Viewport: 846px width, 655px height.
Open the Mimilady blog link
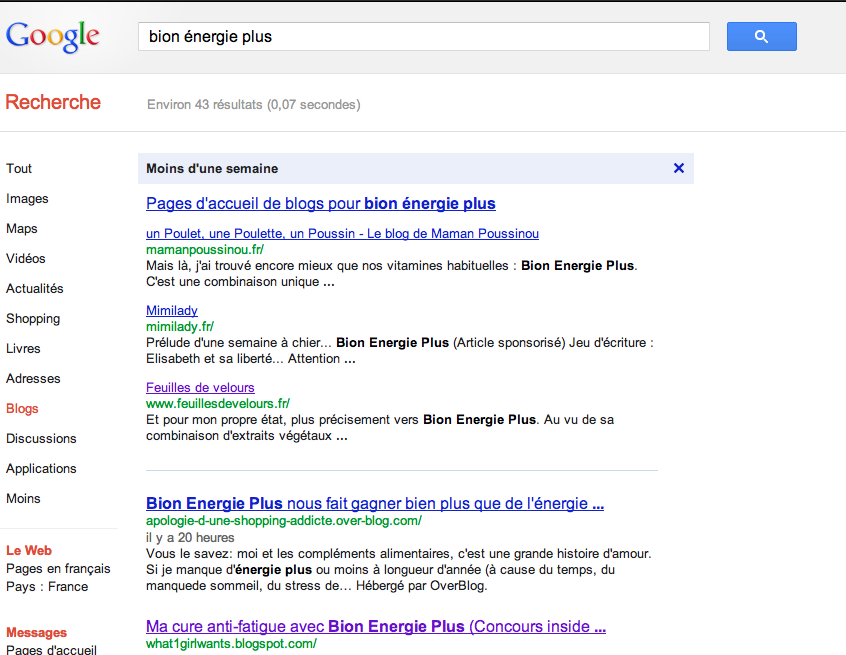click(172, 311)
